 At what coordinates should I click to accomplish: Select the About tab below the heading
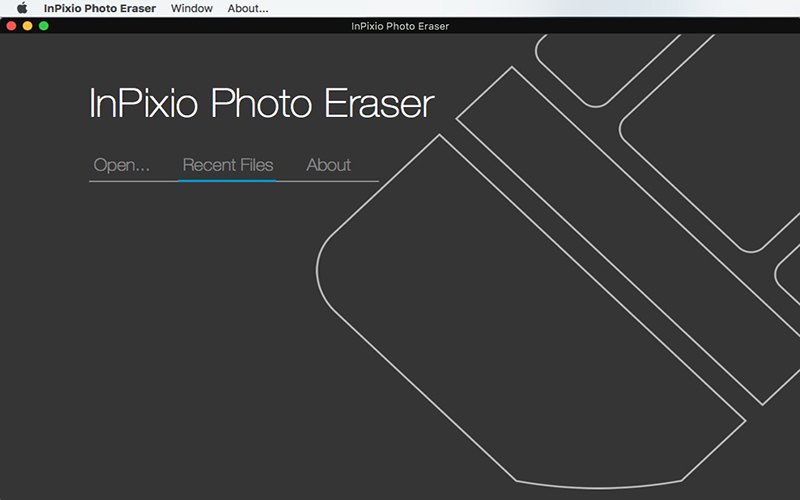(x=328, y=165)
